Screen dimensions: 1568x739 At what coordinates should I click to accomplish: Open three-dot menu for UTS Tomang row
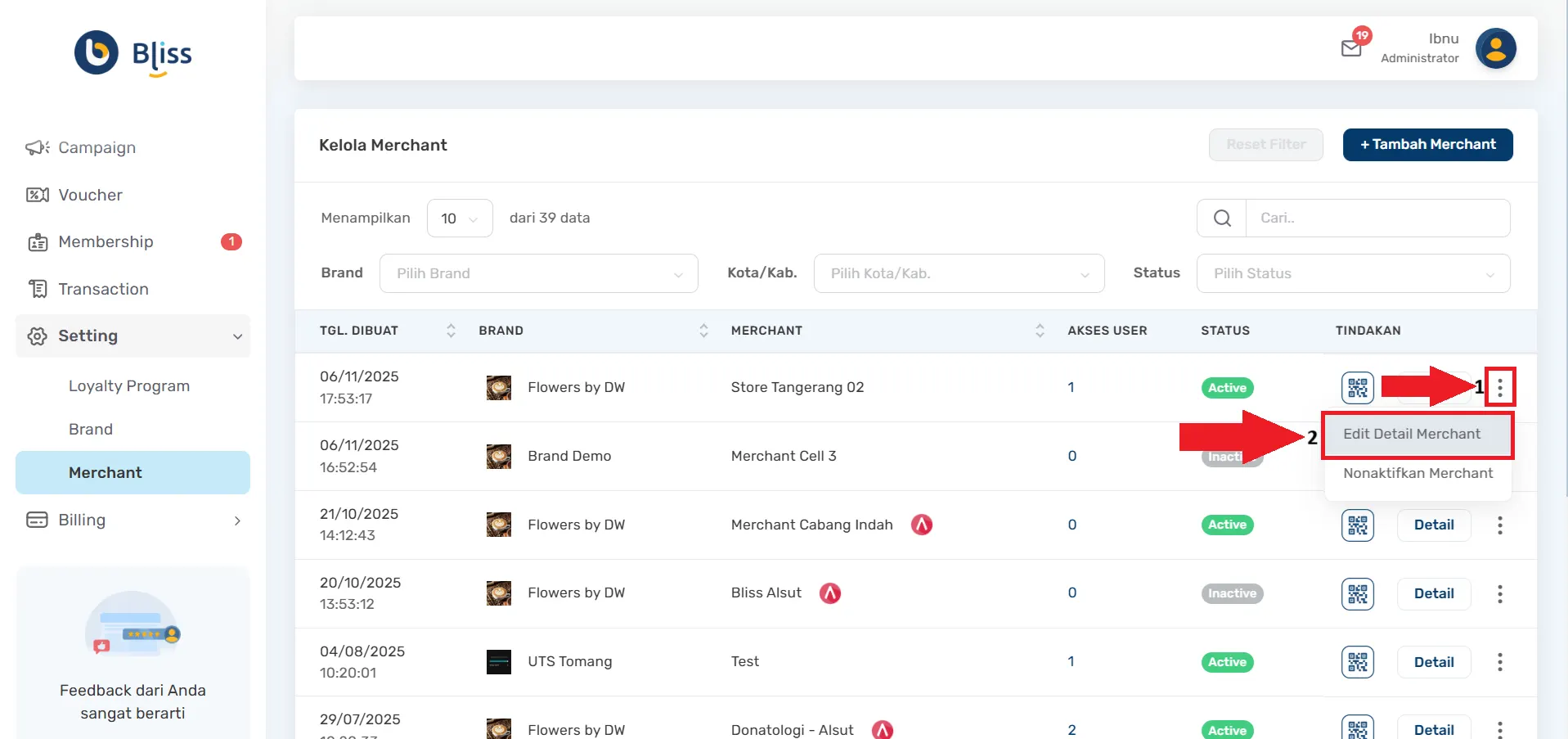(x=1499, y=662)
